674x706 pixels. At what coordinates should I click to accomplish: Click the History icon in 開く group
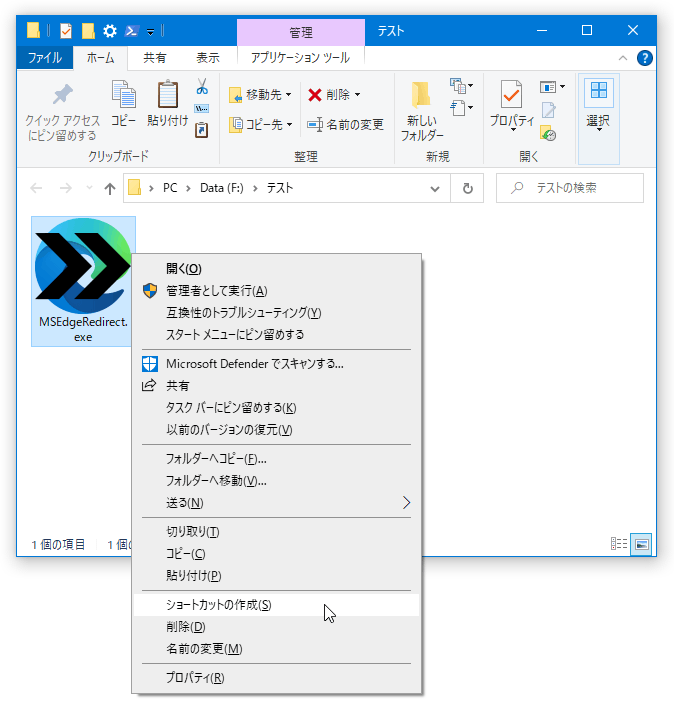tap(548, 133)
